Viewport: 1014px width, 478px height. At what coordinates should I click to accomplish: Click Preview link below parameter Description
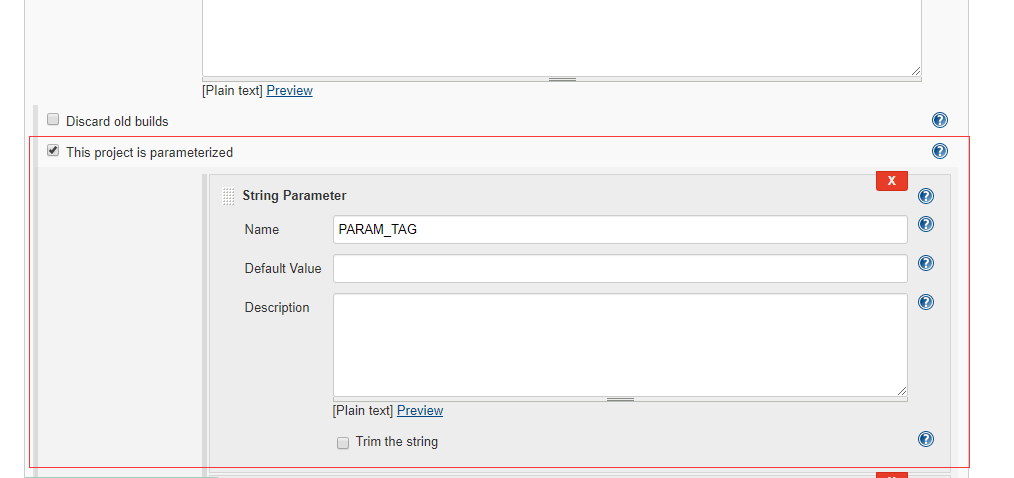coord(420,411)
